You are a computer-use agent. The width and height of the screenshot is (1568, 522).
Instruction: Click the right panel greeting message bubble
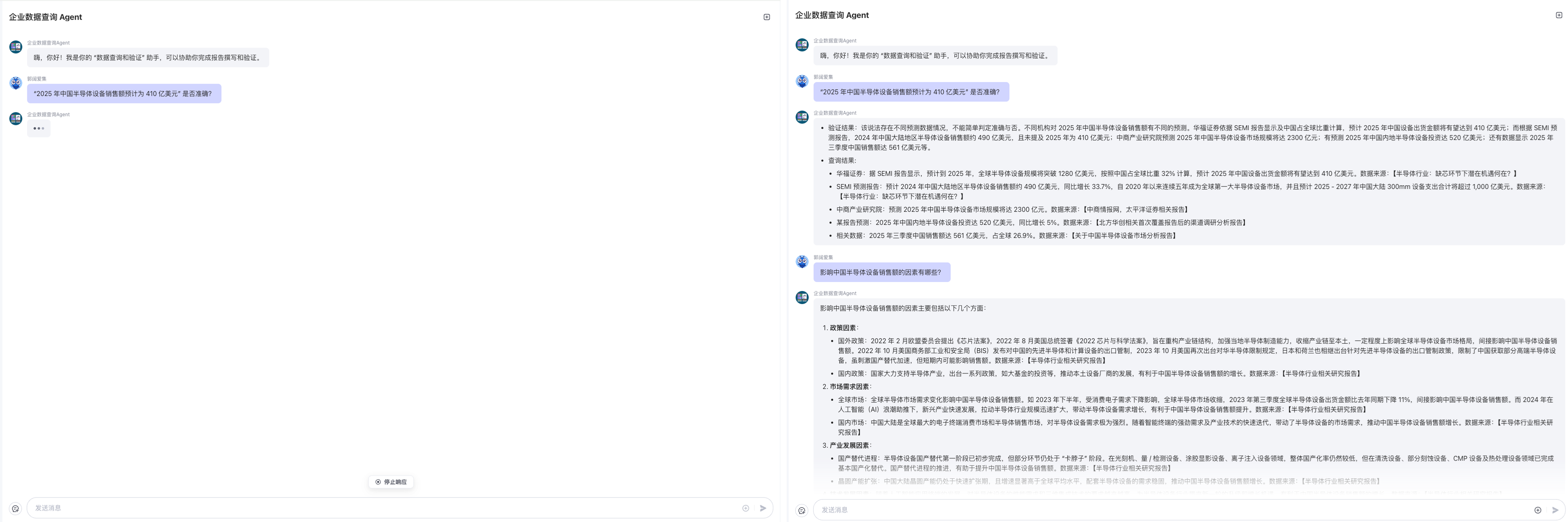coord(935,56)
